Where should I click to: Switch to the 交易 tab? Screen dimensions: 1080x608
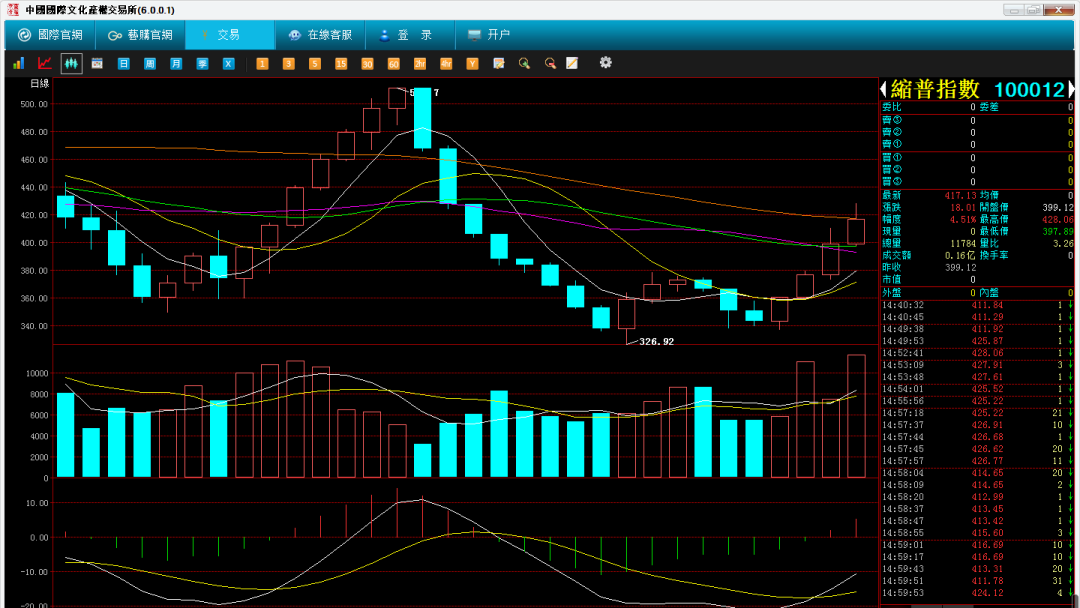[229, 34]
